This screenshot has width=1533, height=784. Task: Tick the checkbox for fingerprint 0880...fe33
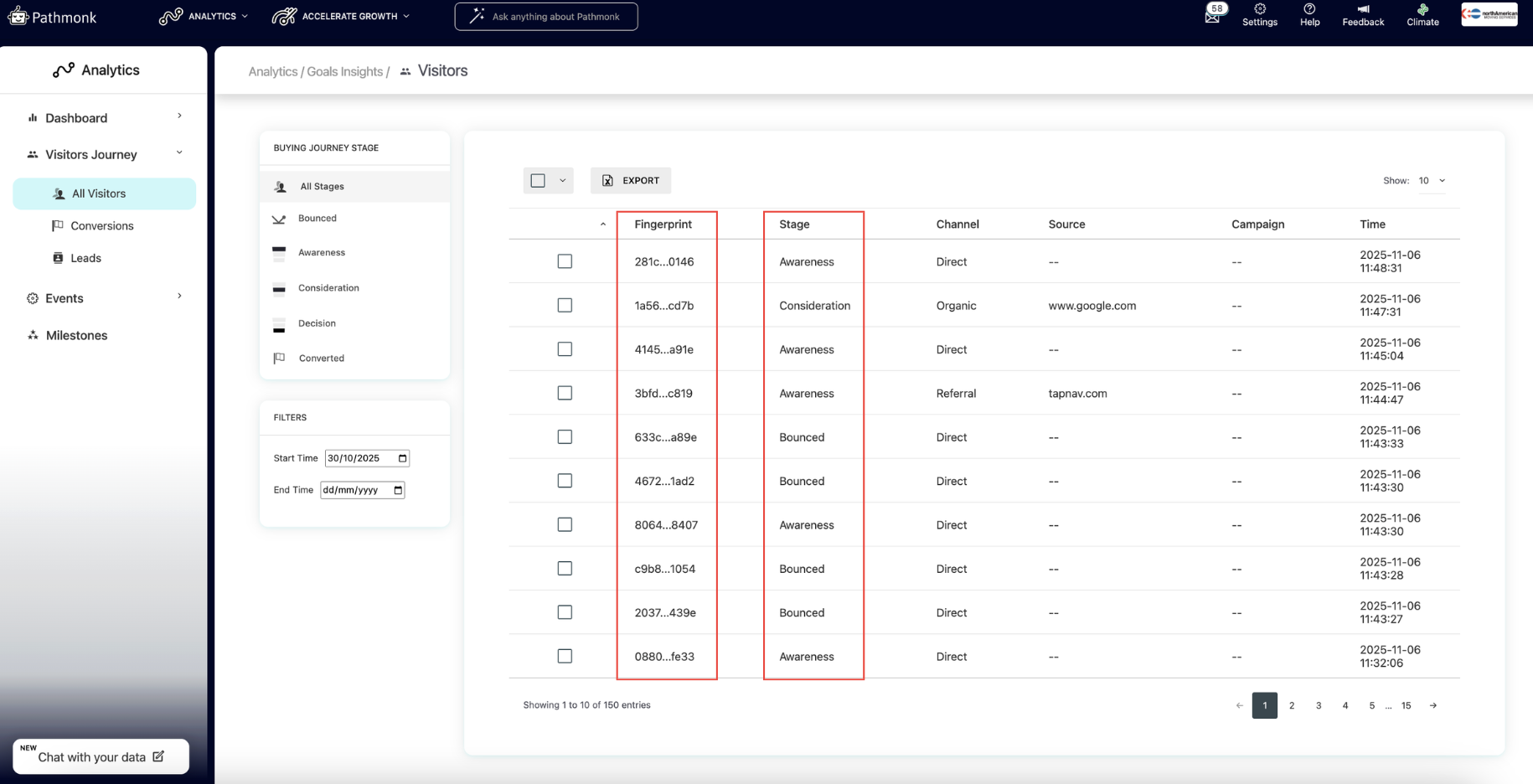point(565,657)
